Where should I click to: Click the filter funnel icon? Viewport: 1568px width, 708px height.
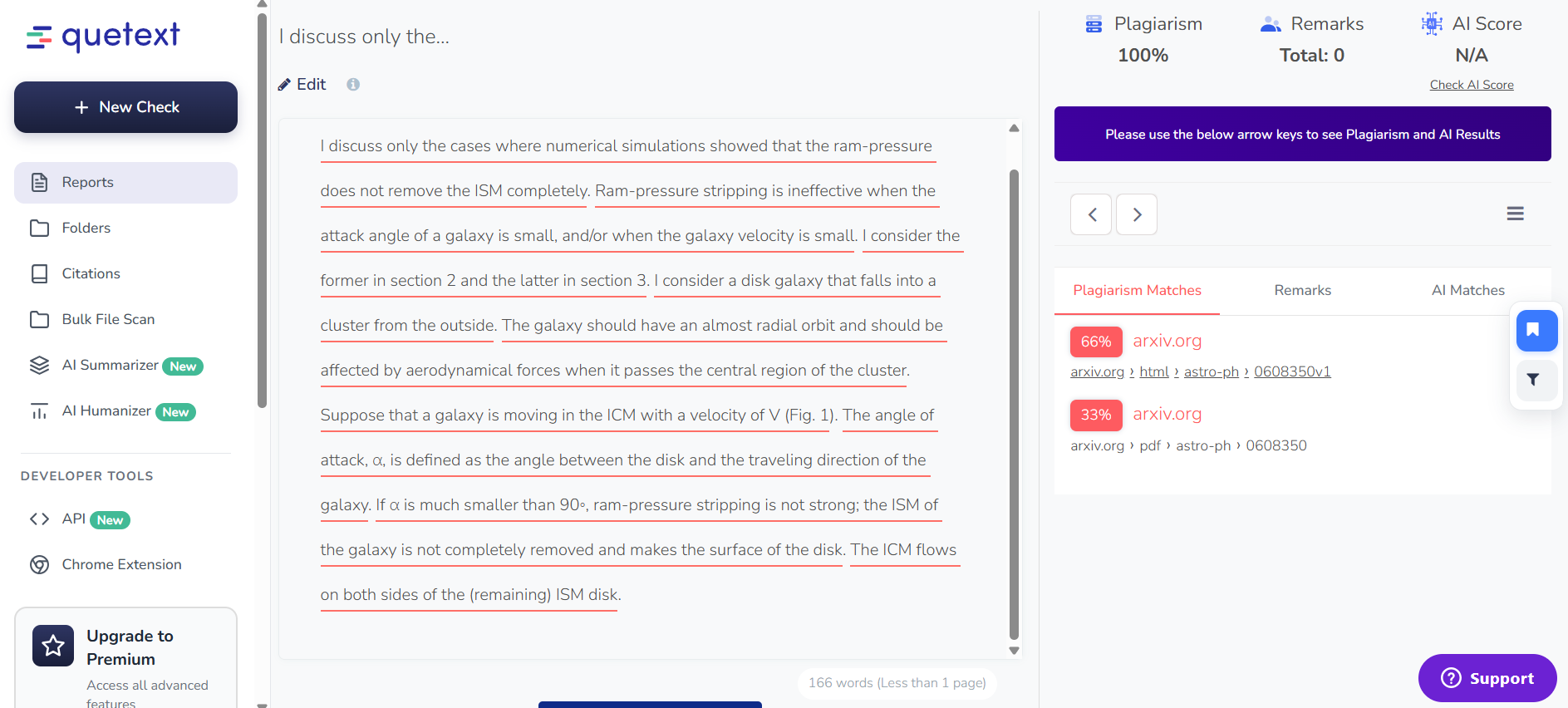(x=1533, y=380)
